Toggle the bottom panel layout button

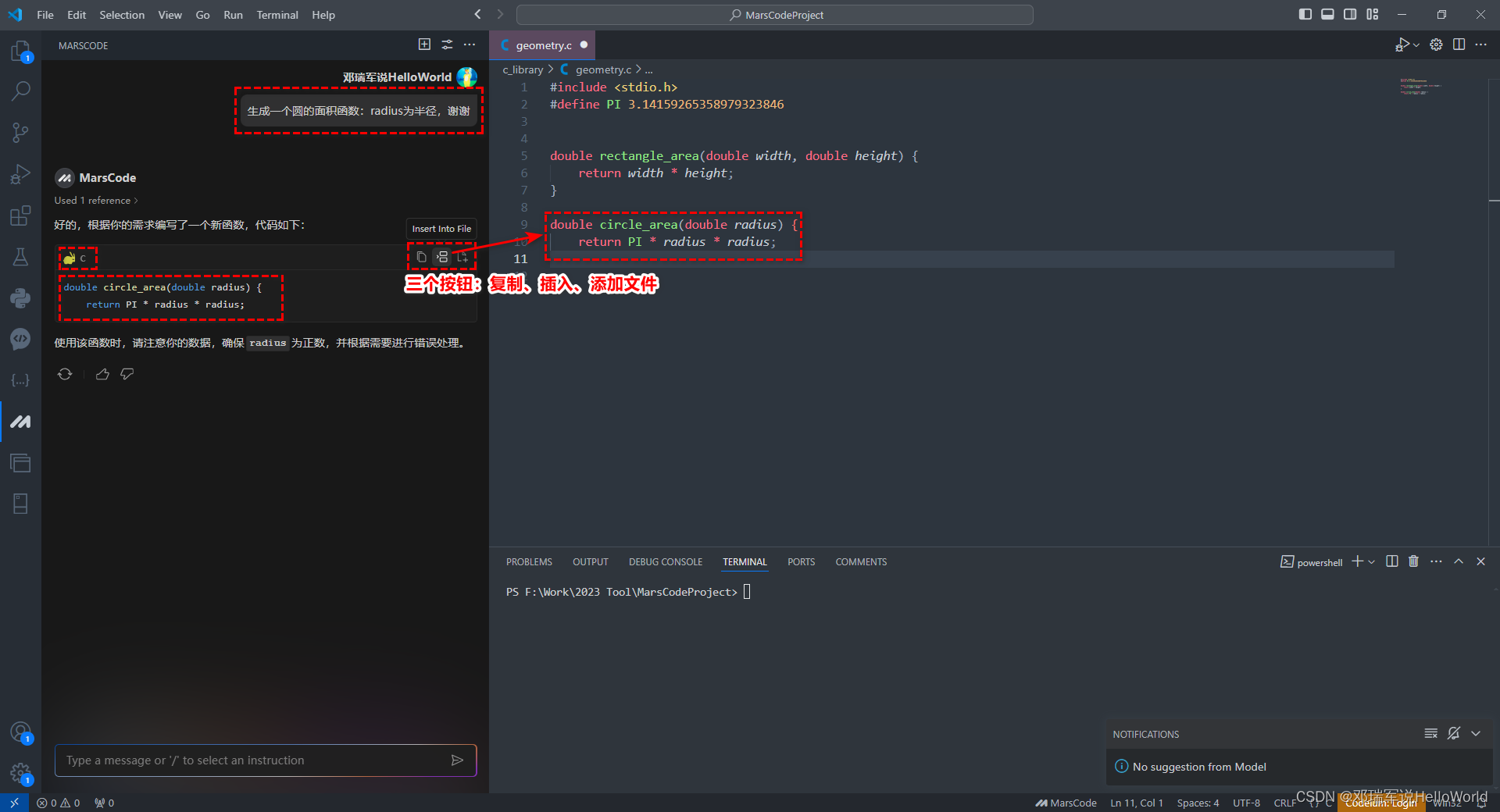(1327, 14)
